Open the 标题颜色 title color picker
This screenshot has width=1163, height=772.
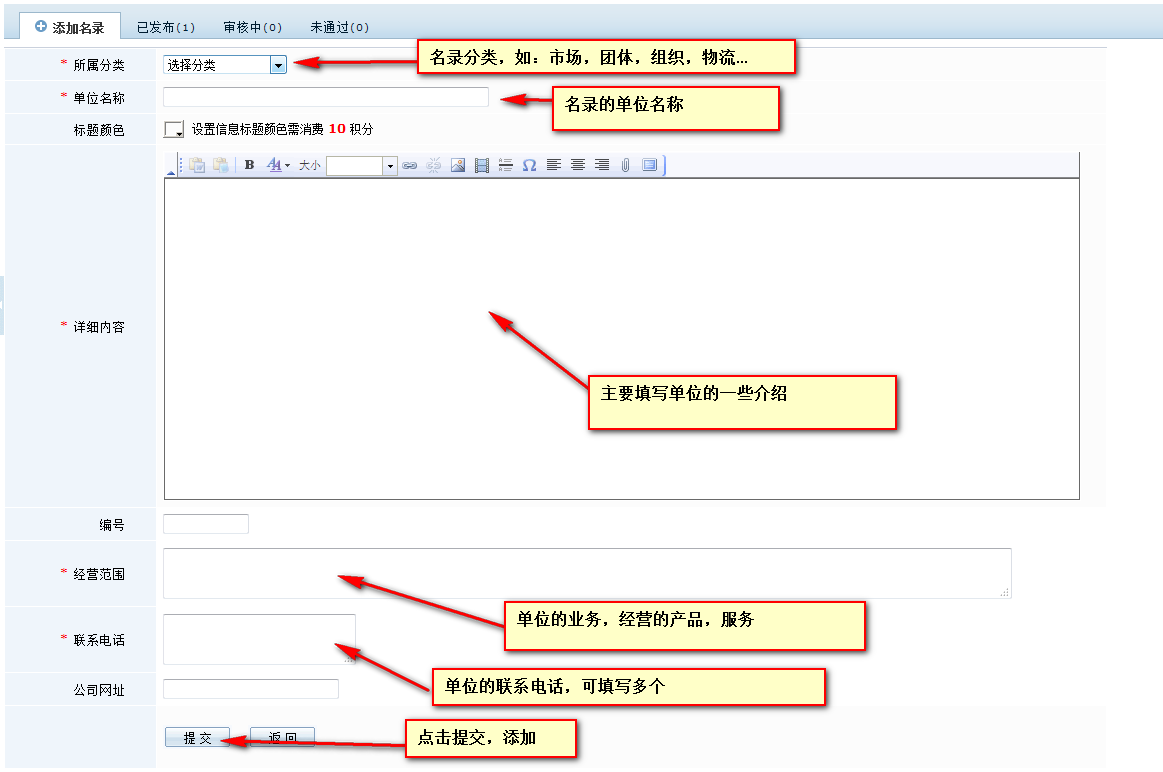pos(174,129)
